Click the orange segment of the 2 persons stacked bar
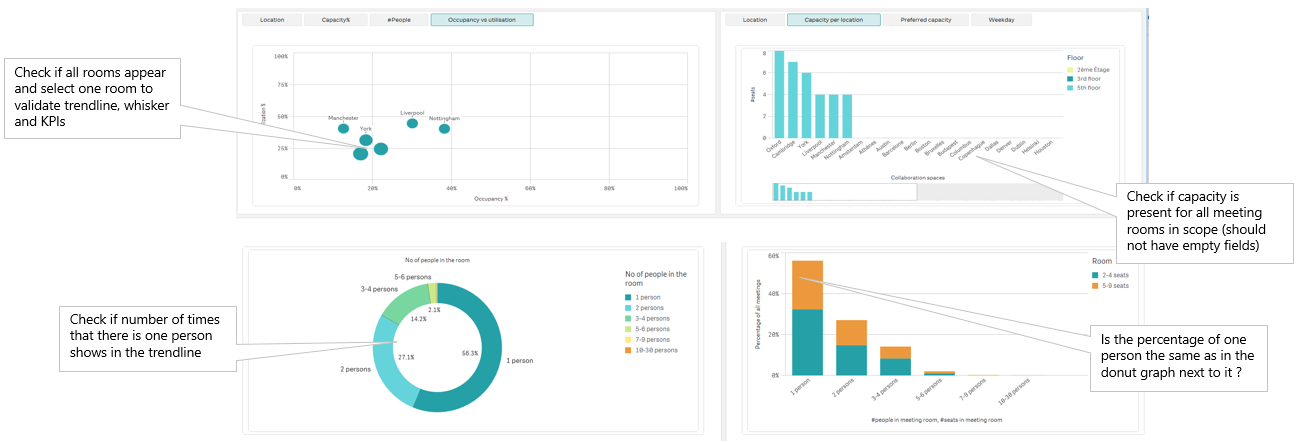Viewport: 1301px width, 442px height. [851, 332]
